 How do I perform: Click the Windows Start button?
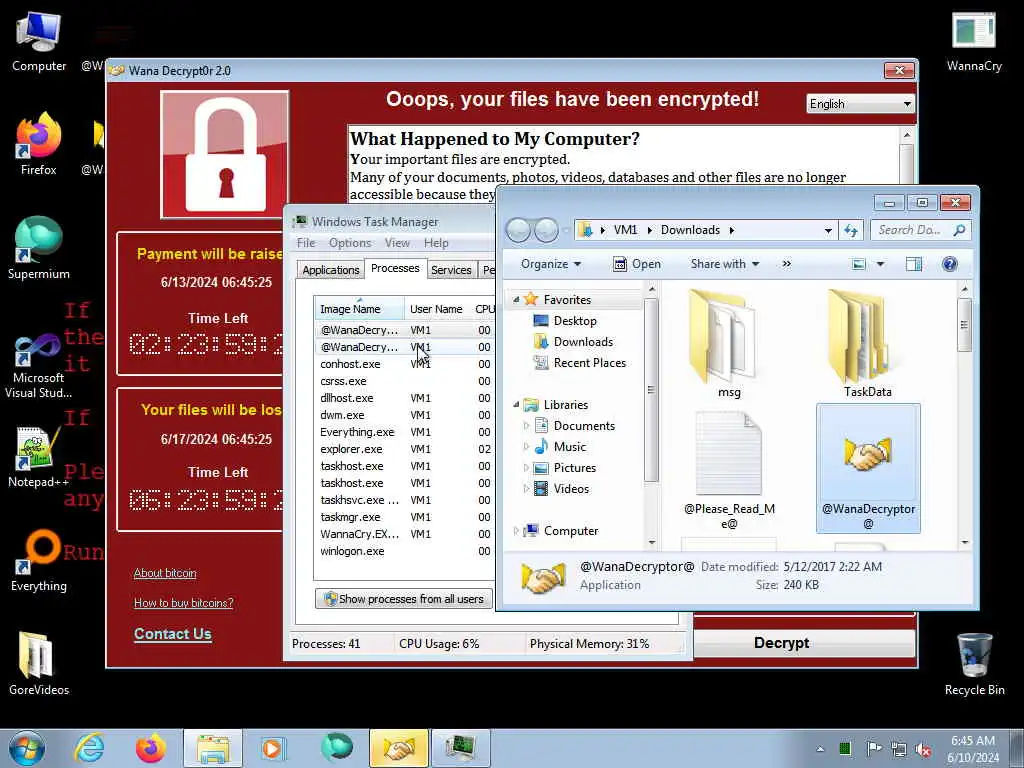coord(27,748)
